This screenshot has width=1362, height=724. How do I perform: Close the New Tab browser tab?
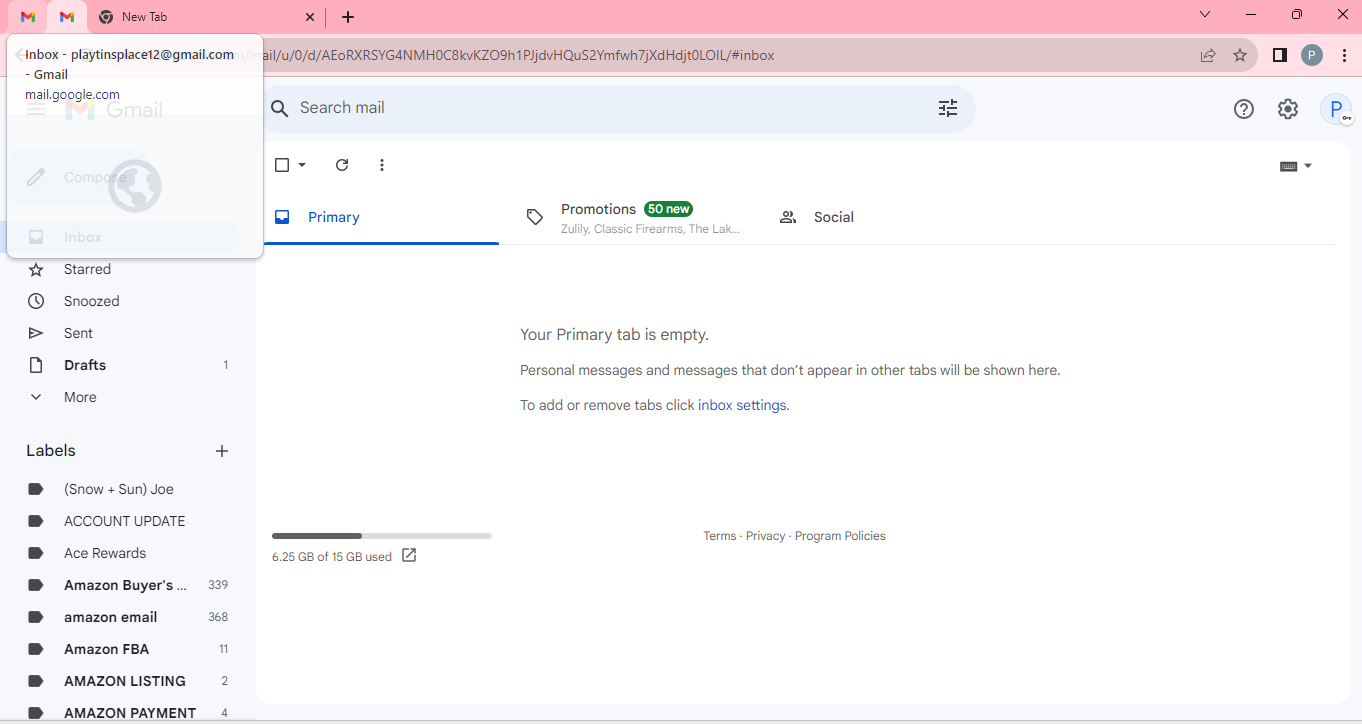click(x=310, y=17)
